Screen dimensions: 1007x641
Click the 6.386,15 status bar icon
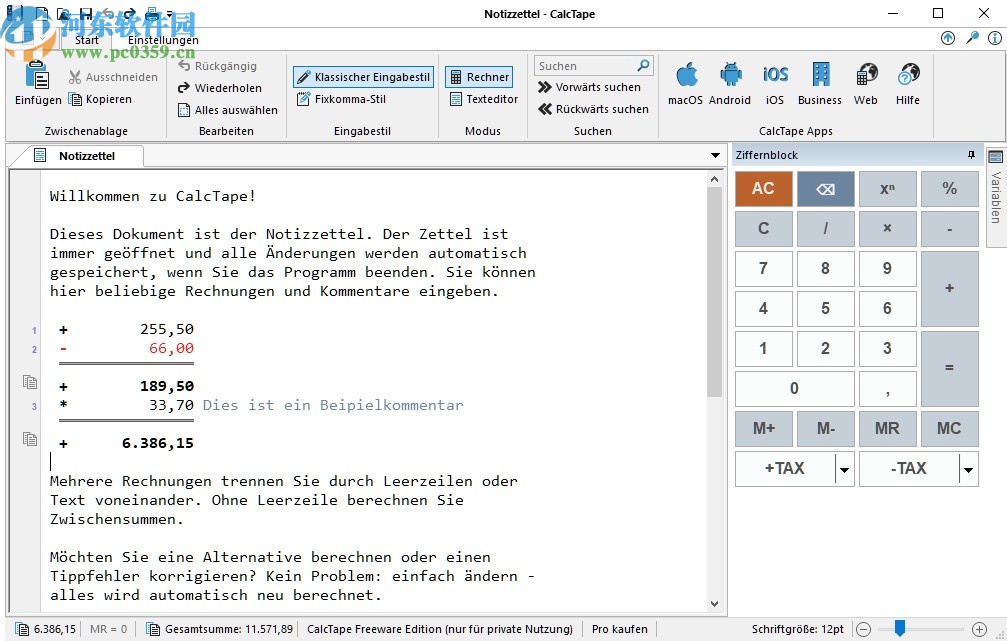click(22, 629)
